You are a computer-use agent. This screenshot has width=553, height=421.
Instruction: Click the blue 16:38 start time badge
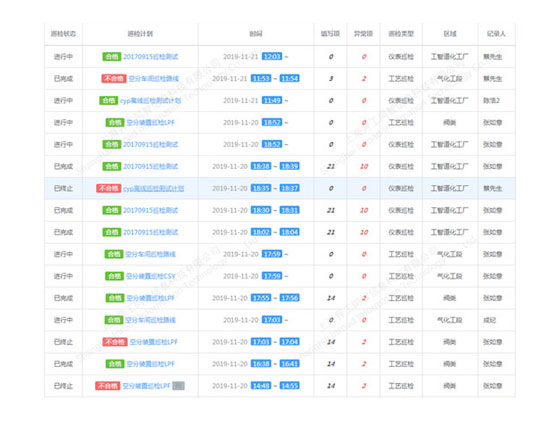(261, 364)
